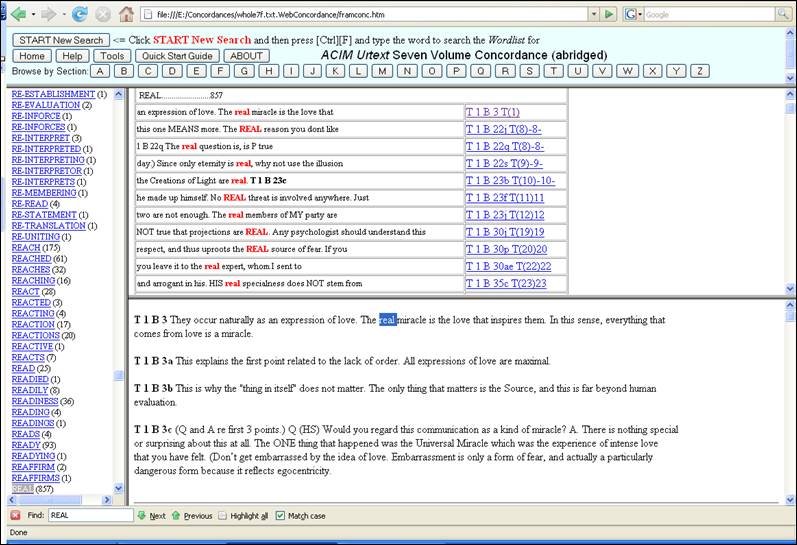Open the RE-TRANSLATION word entry

(x=49, y=226)
